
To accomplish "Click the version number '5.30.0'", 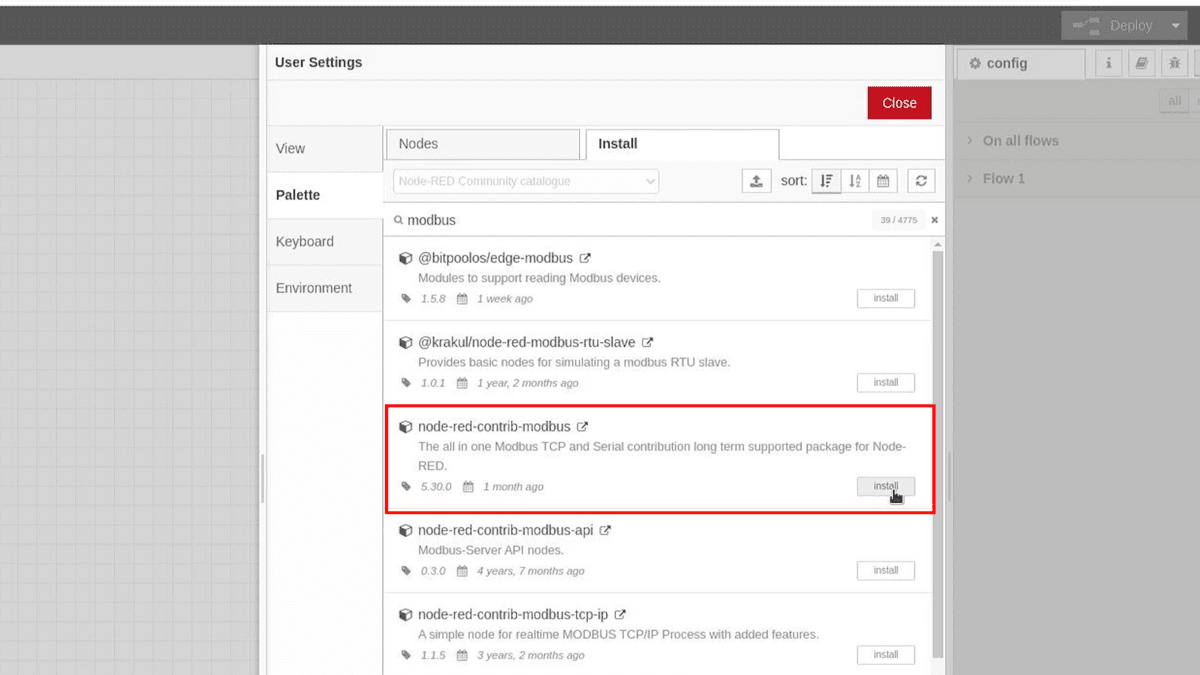I will [436, 487].
